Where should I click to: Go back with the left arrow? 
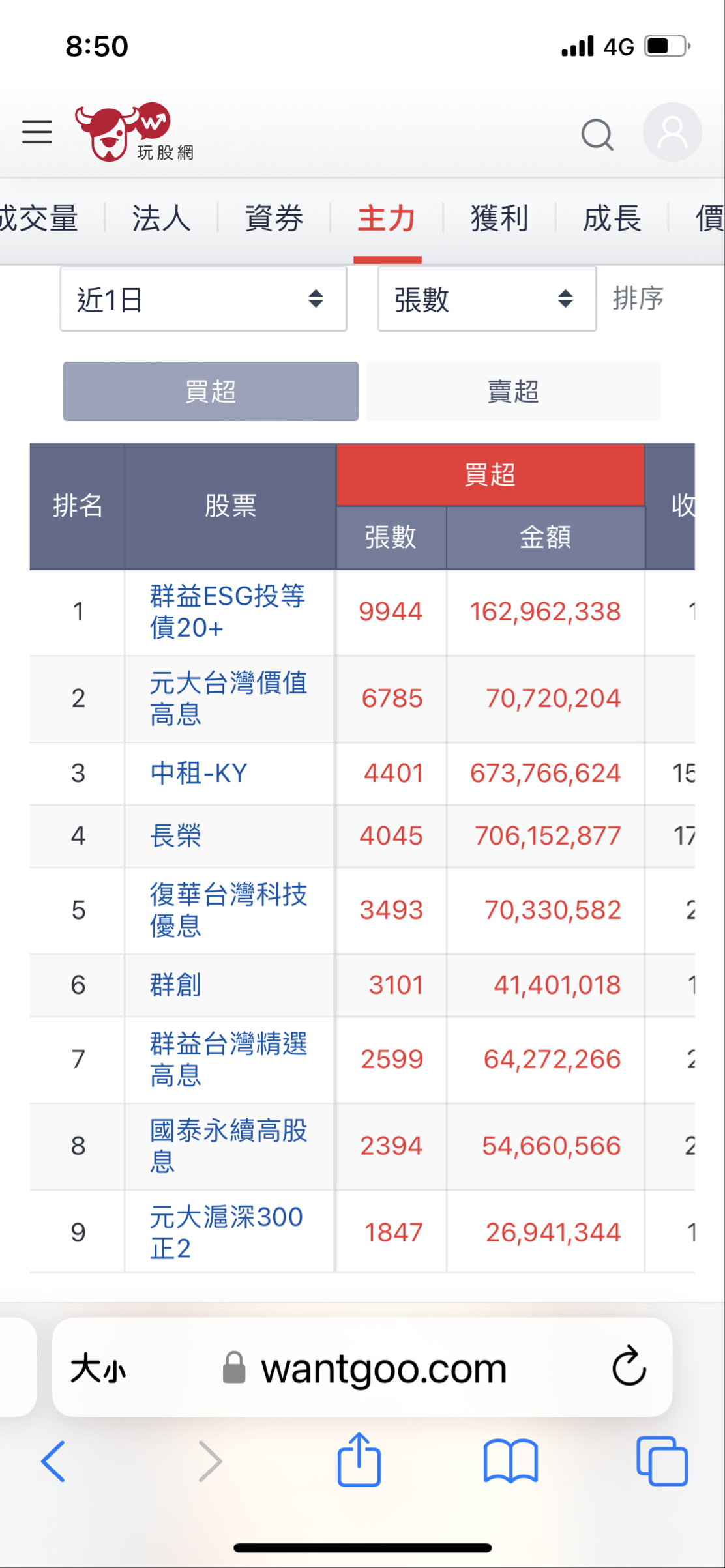tap(53, 1461)
